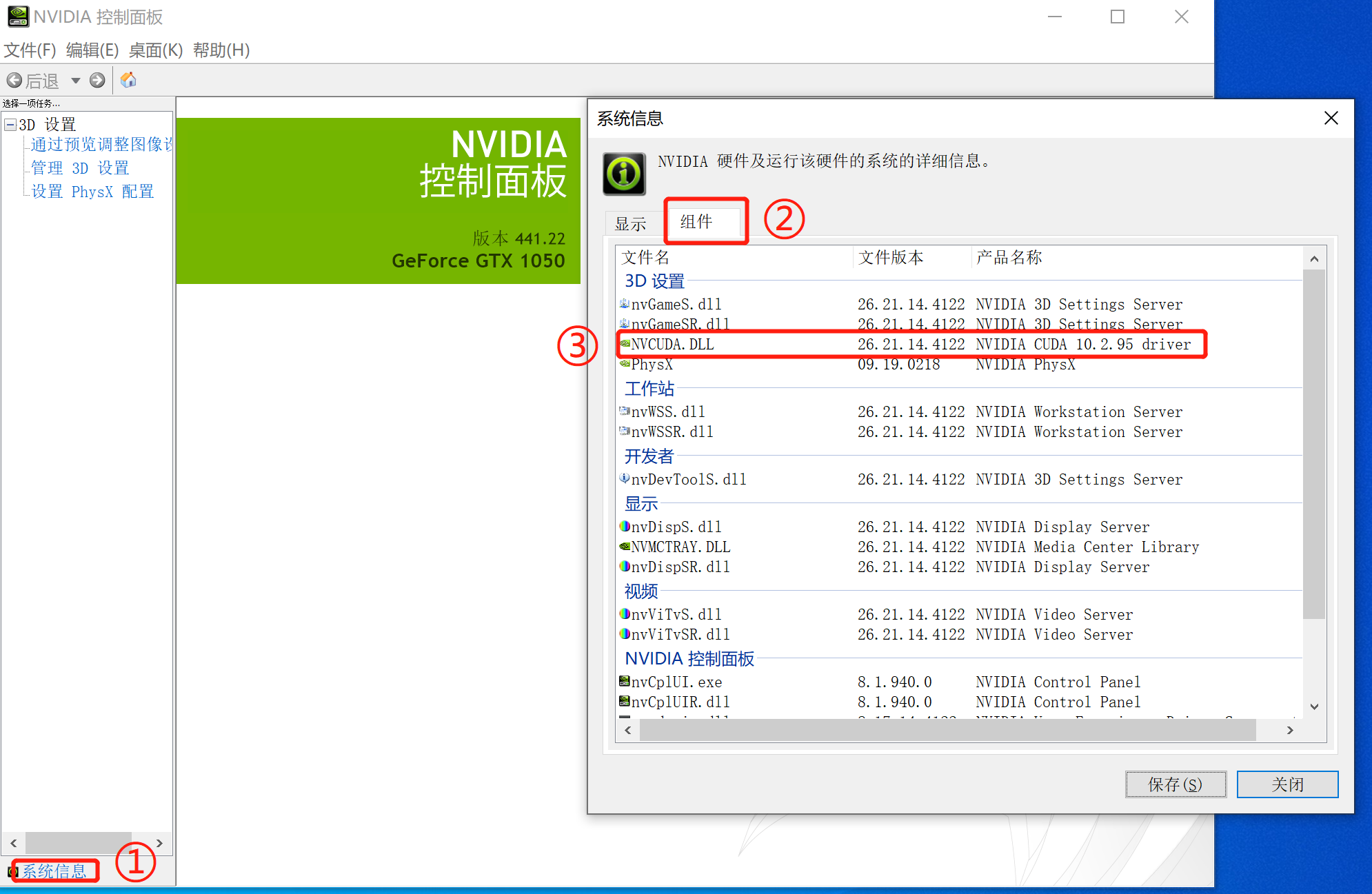The width and height of the screenshot is (1372, 894).
Task: Click the 保存(S) button
Action: 1176,784
